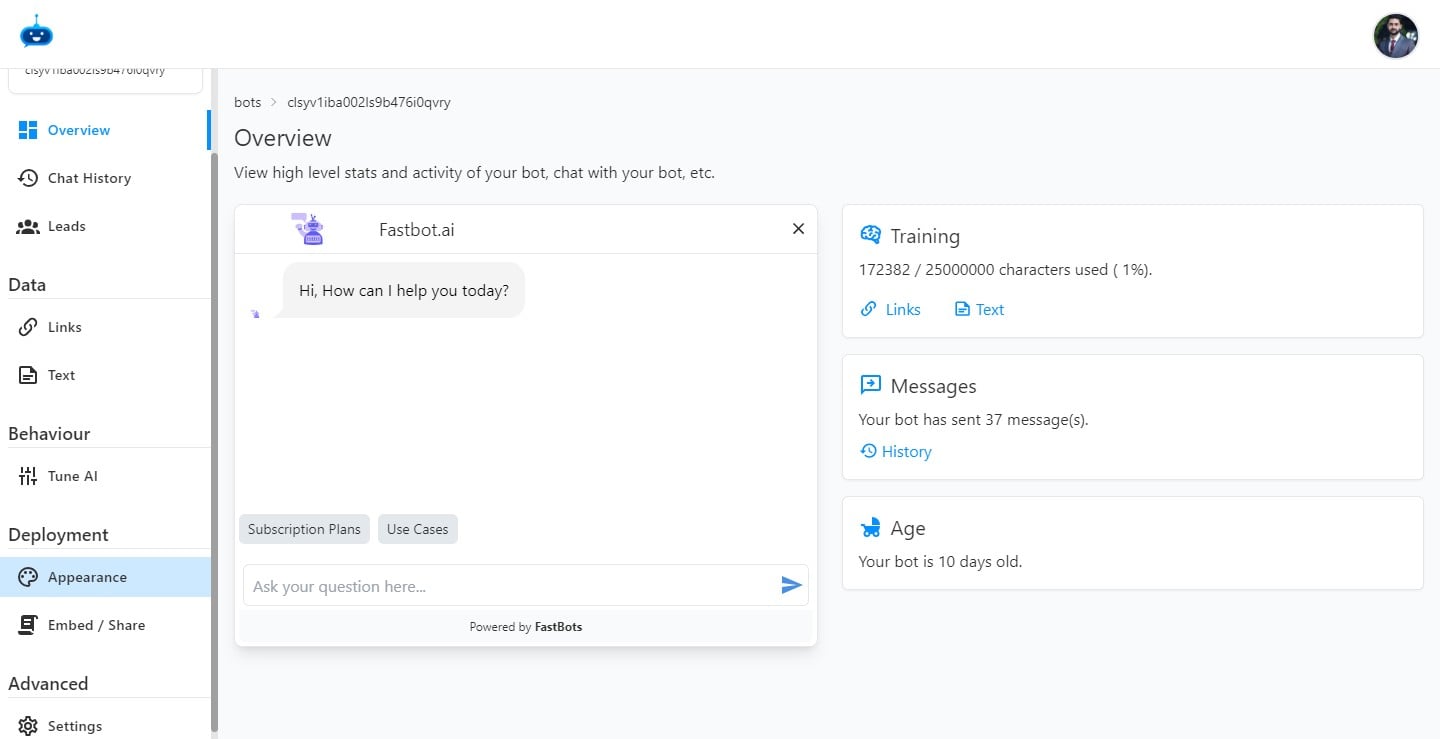
Task: Click the Chat History clock icon
Action: (x=28, y=178)
